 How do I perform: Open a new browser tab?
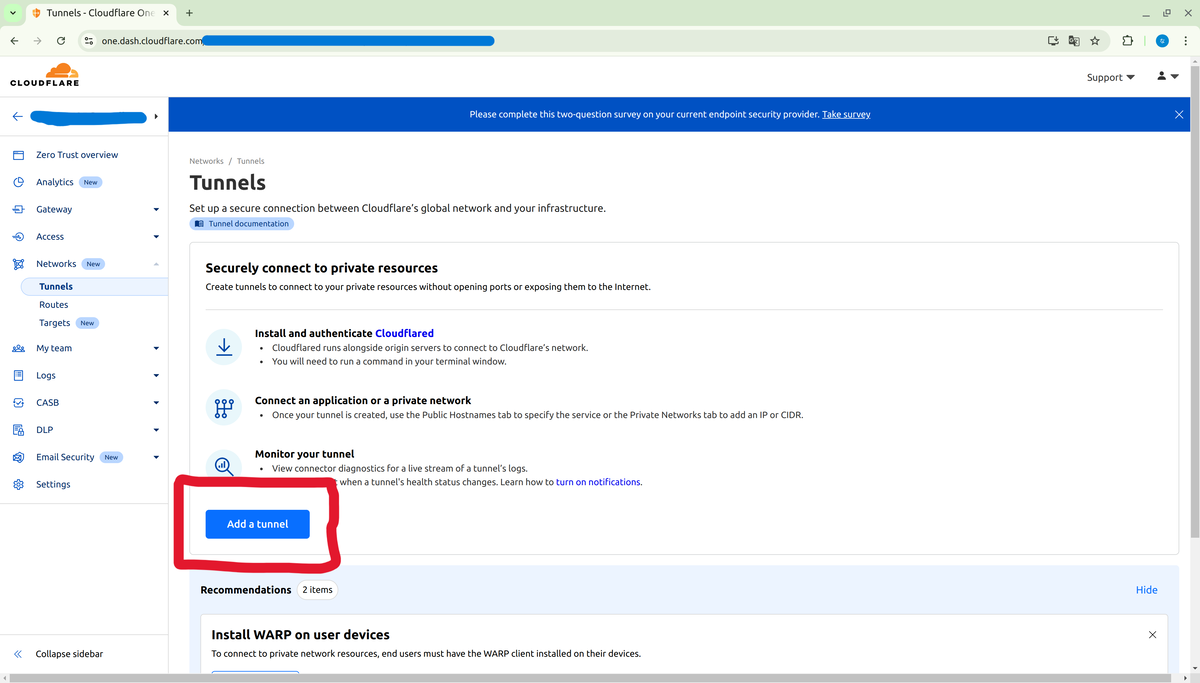coord(189,13)
